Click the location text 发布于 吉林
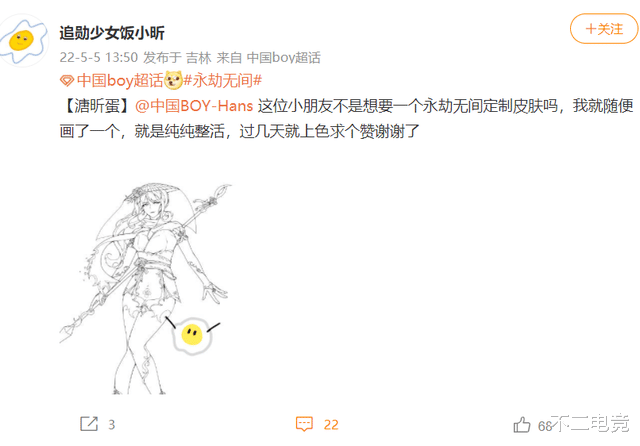This screenshot has width=640, height=446. 177,58
